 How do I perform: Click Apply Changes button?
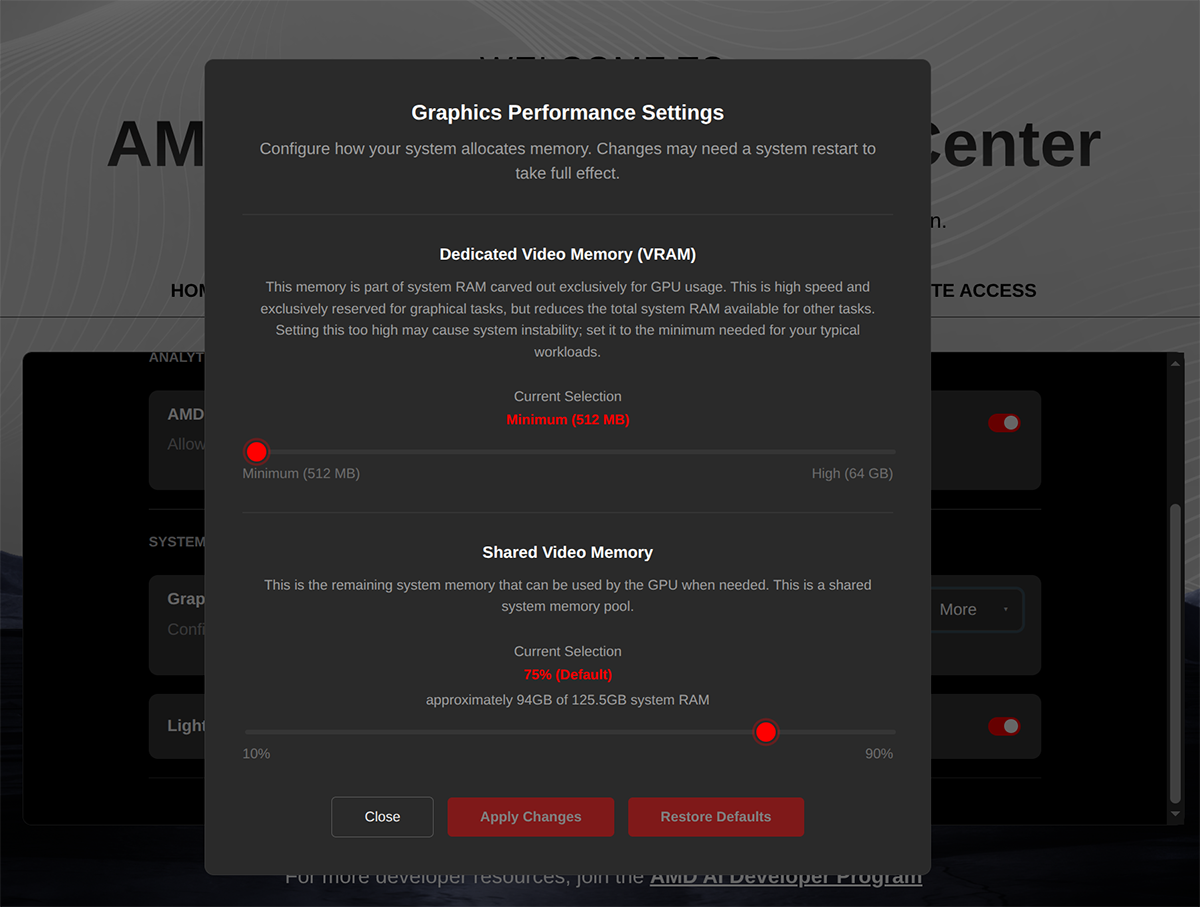530,817
